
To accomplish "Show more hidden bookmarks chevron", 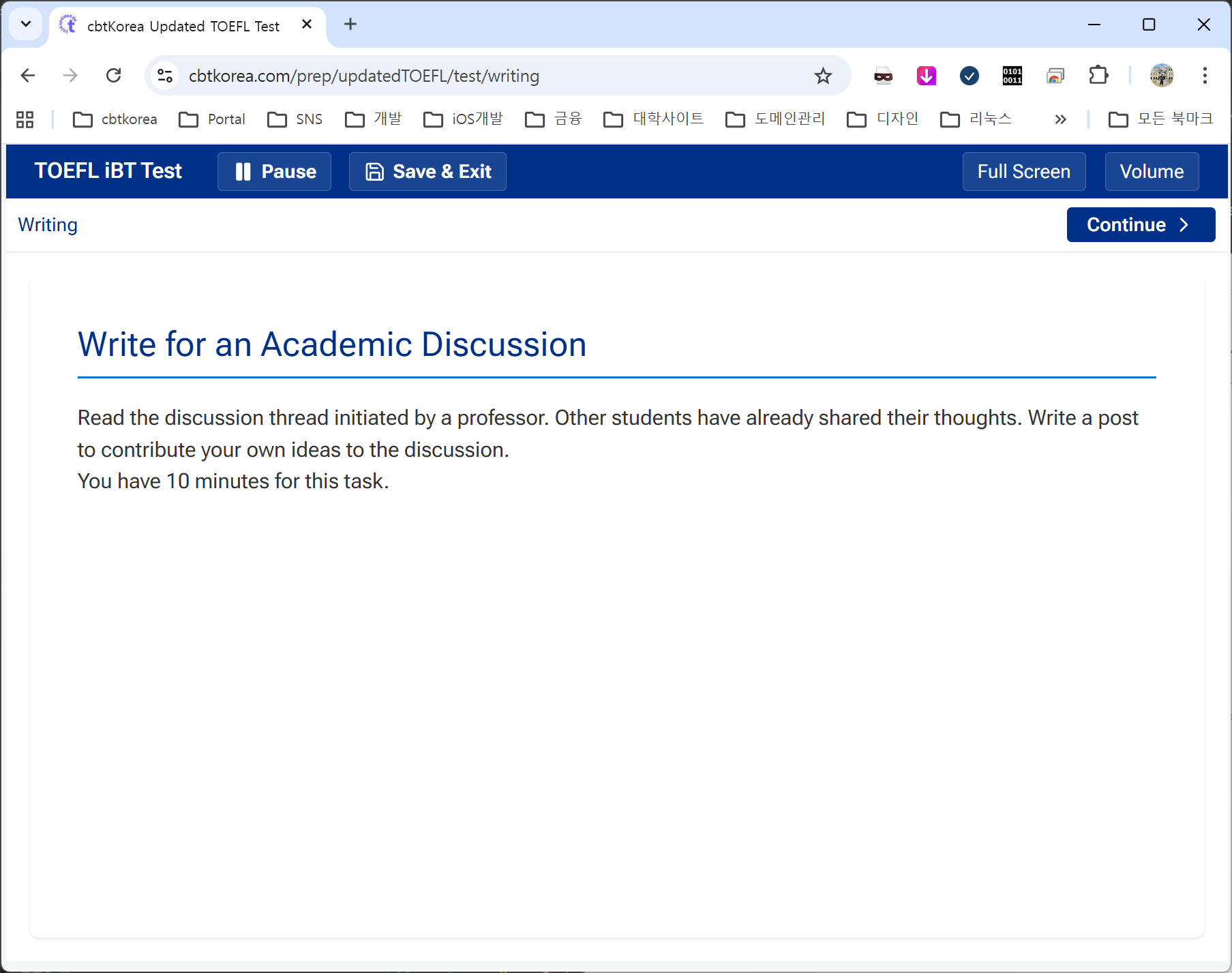I will click(x=1060, y=119).
